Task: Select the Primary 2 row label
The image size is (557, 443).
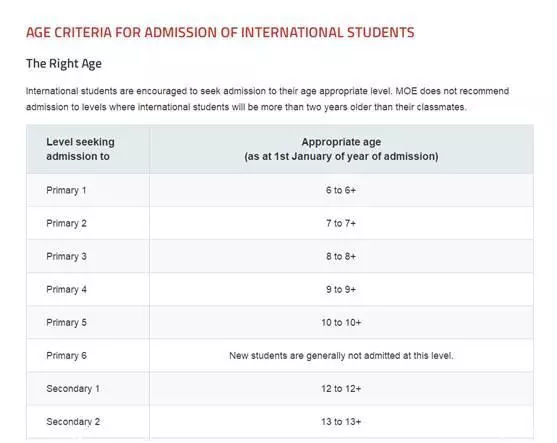Action: coord(66,223)
